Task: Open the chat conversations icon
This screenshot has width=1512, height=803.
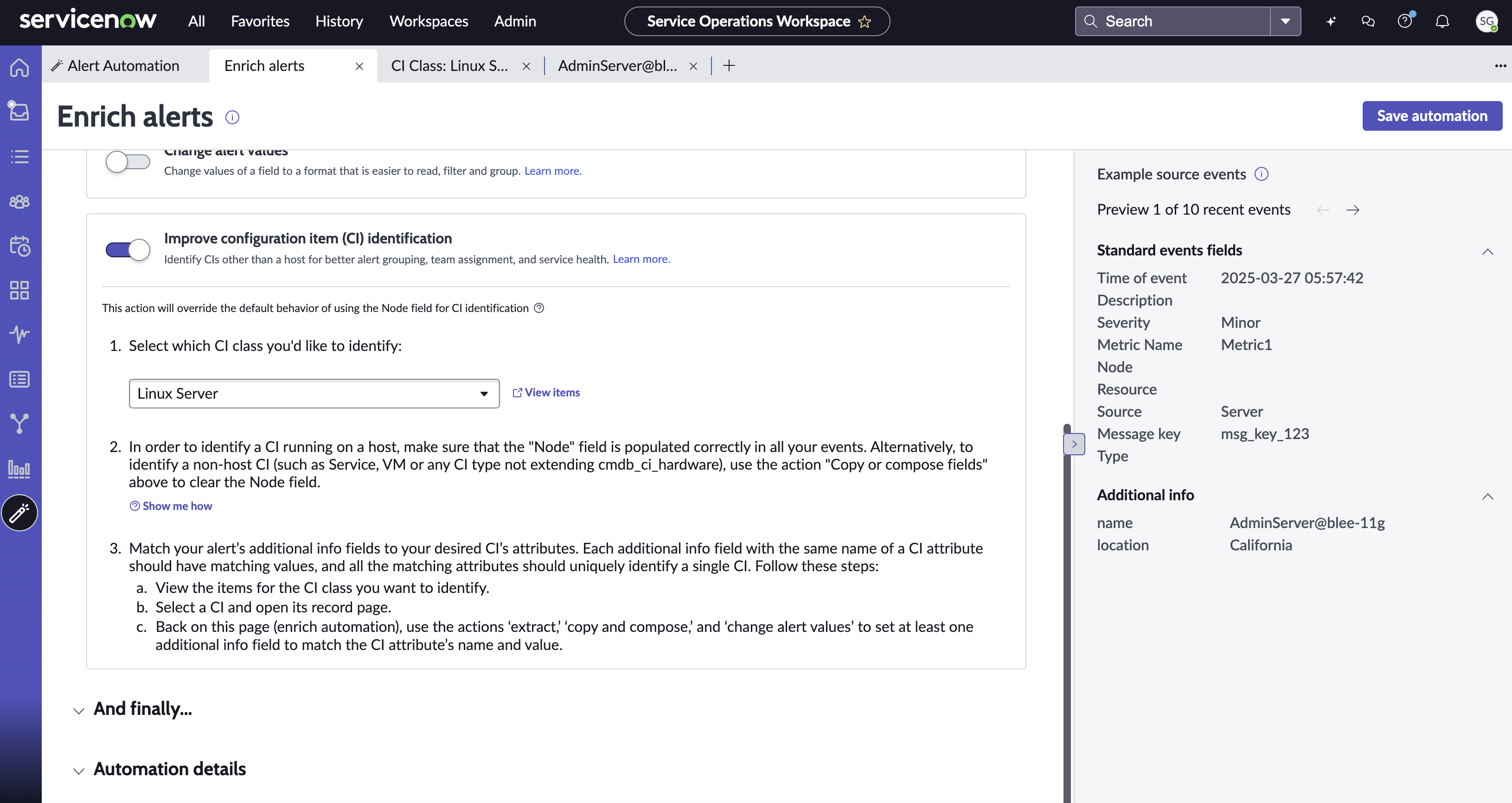Action: (1368, 22)
